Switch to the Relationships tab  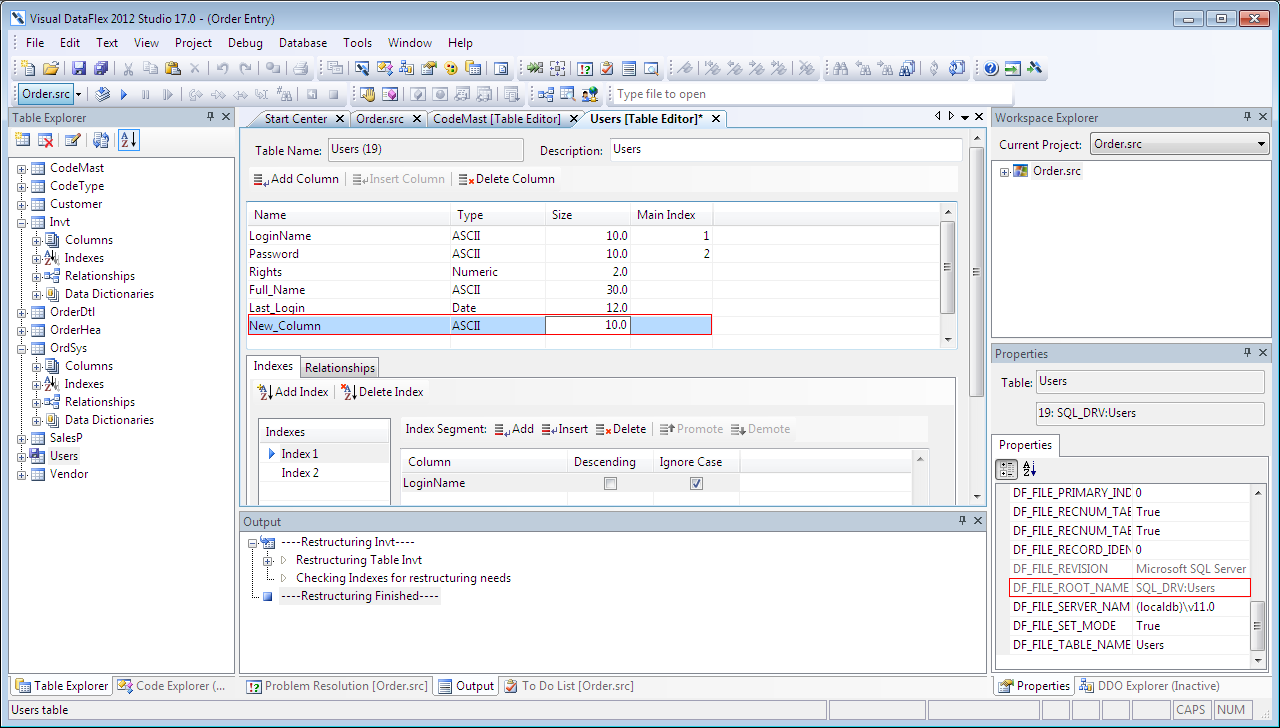[340, 367]
